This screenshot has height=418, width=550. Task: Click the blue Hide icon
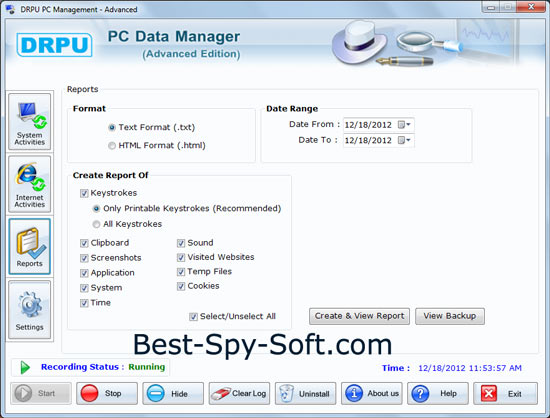155,393
